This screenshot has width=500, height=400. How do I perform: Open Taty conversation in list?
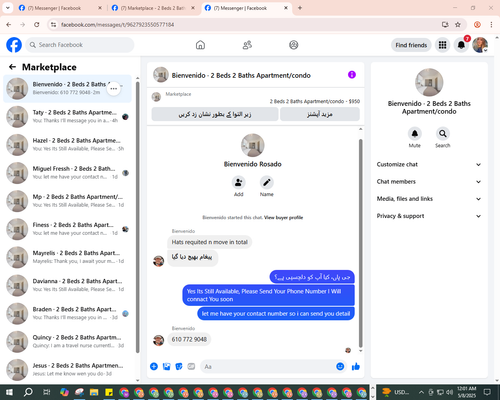pos(68,117)
